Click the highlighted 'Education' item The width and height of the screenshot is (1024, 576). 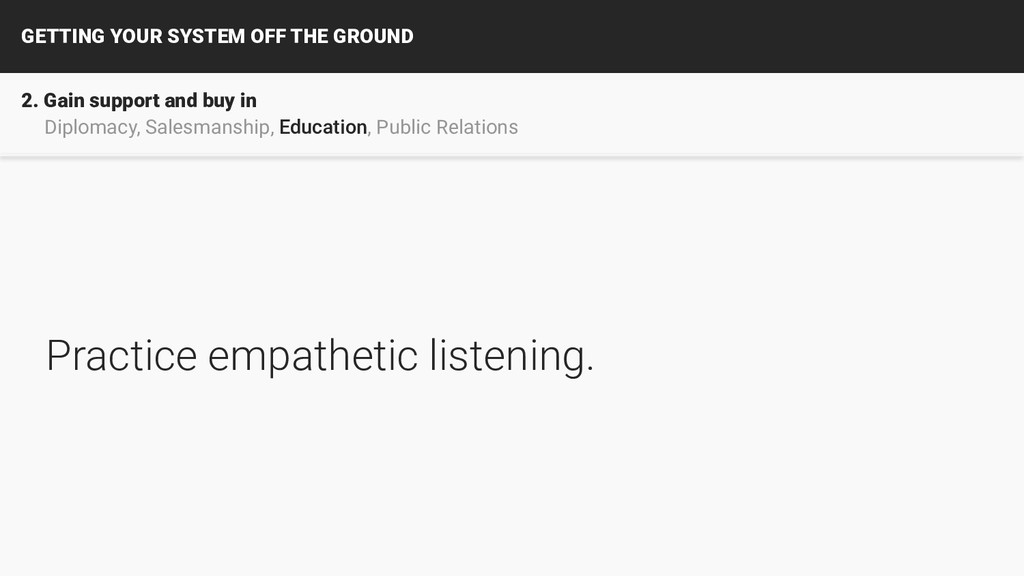(323, 127)
